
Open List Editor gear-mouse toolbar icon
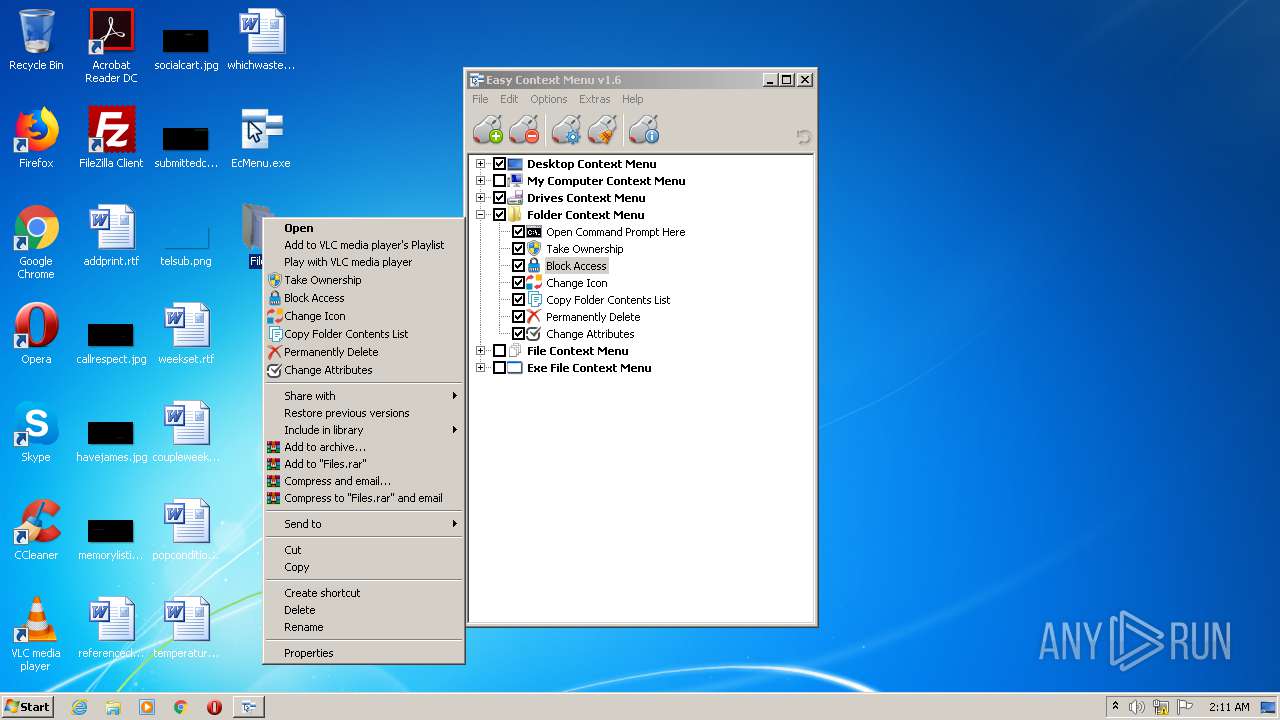566,130
